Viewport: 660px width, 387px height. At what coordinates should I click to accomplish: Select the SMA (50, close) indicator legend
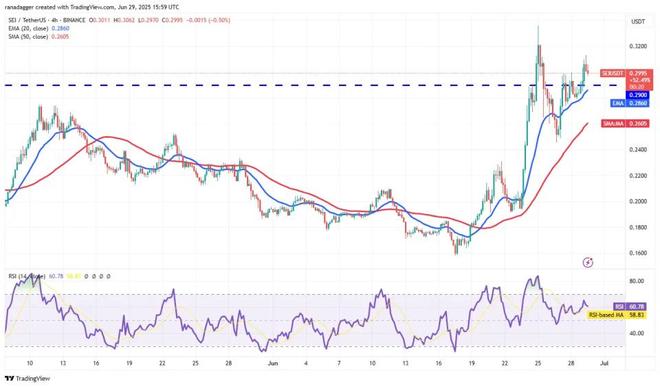pos(39,37)
